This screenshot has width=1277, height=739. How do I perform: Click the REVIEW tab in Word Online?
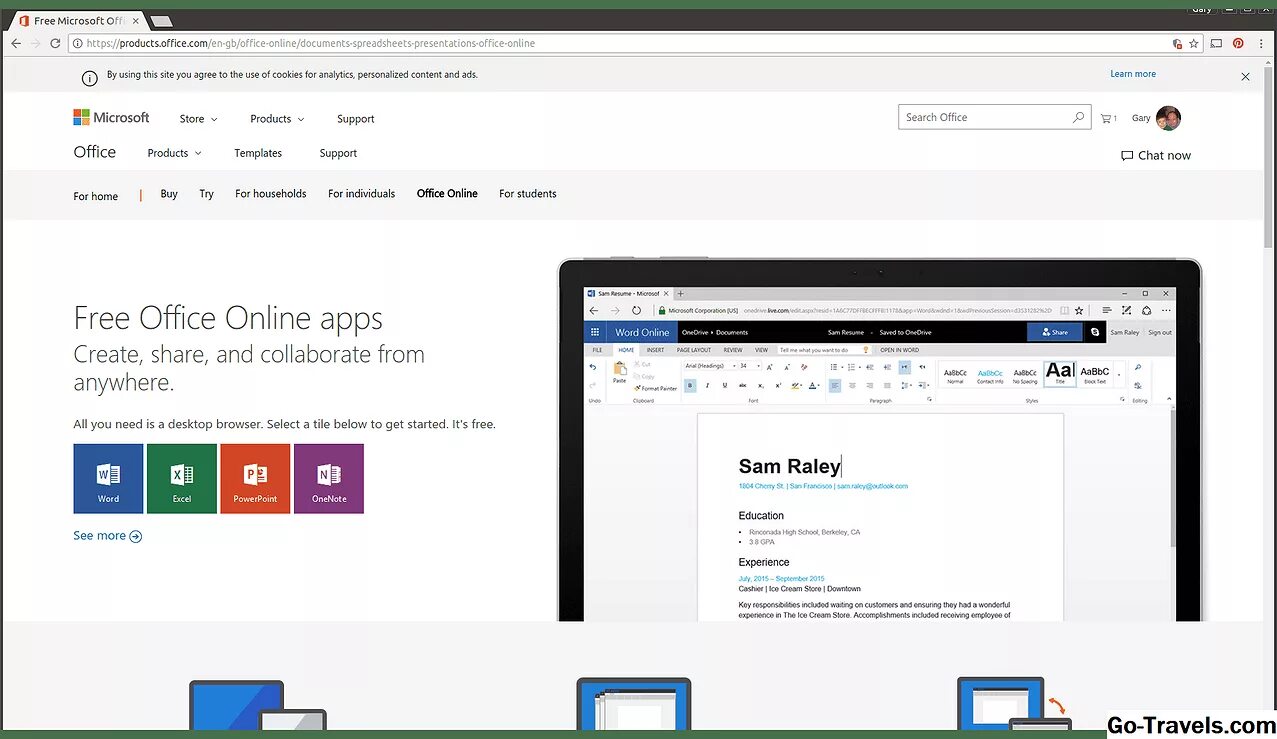pyautogui.click(x=733, y=350)
